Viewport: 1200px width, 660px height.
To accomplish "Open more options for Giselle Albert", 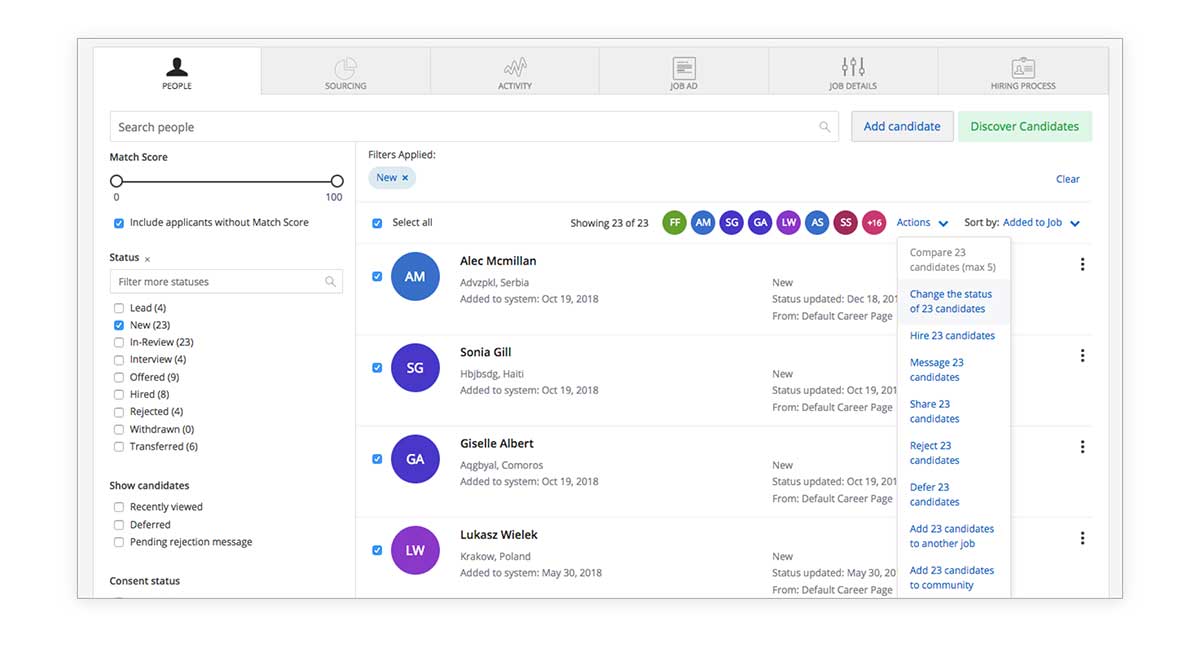I will pos(1082,447).
